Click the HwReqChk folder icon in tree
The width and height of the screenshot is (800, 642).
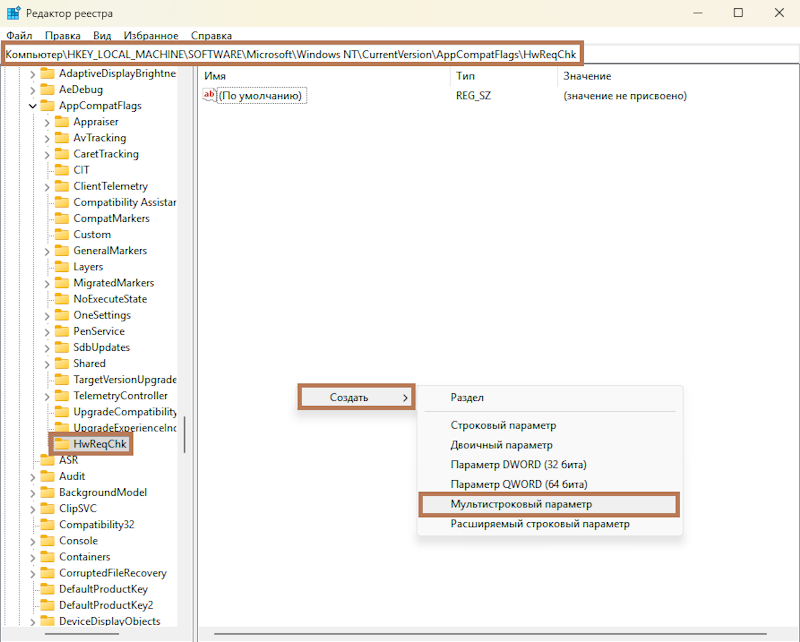click(62, 444)
